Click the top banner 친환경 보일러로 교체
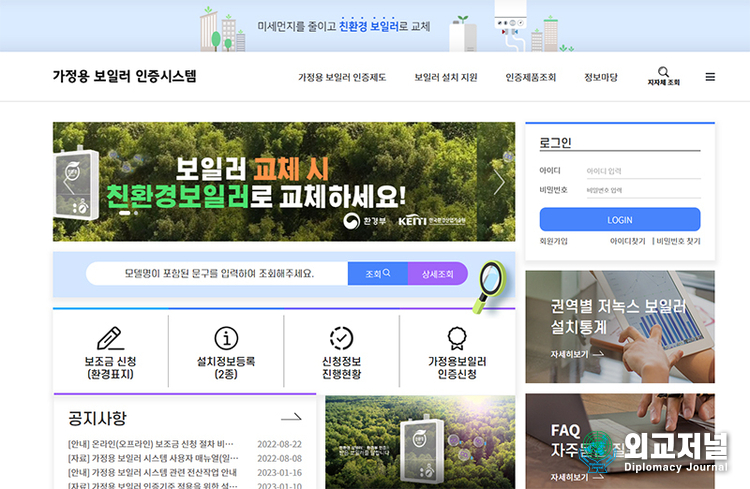 375,26
